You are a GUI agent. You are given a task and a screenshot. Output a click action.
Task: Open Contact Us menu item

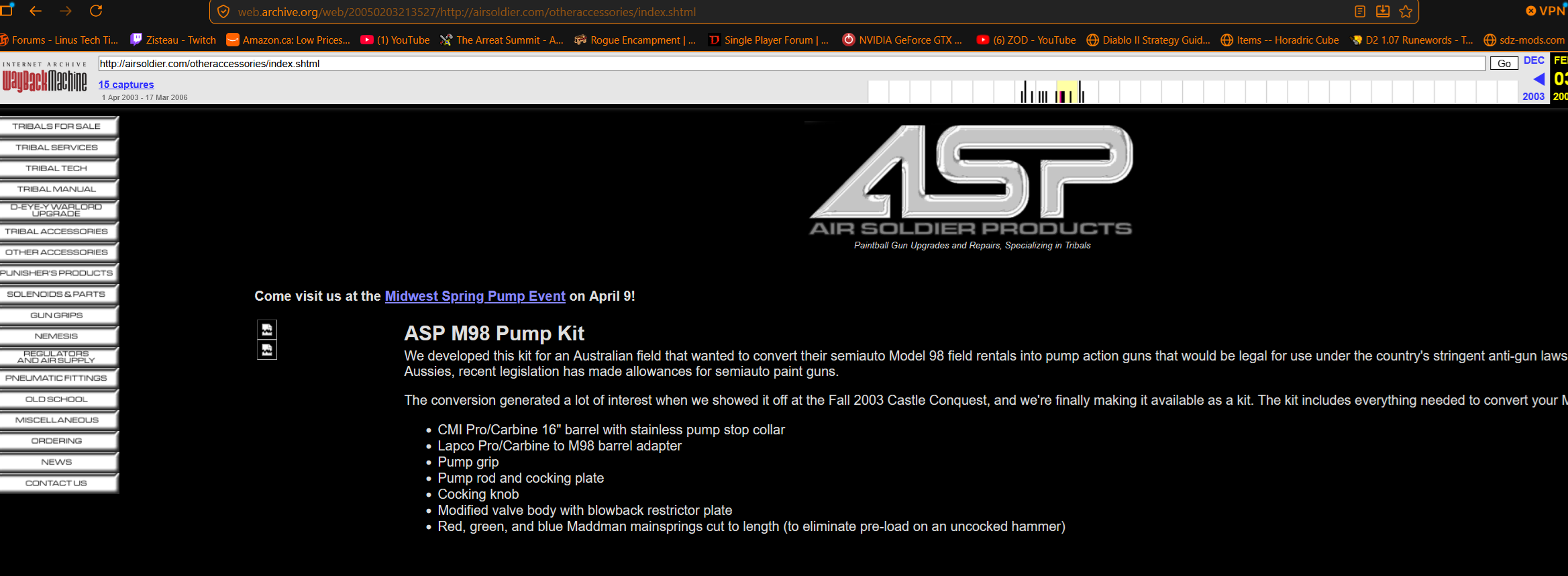coord(59,483)
